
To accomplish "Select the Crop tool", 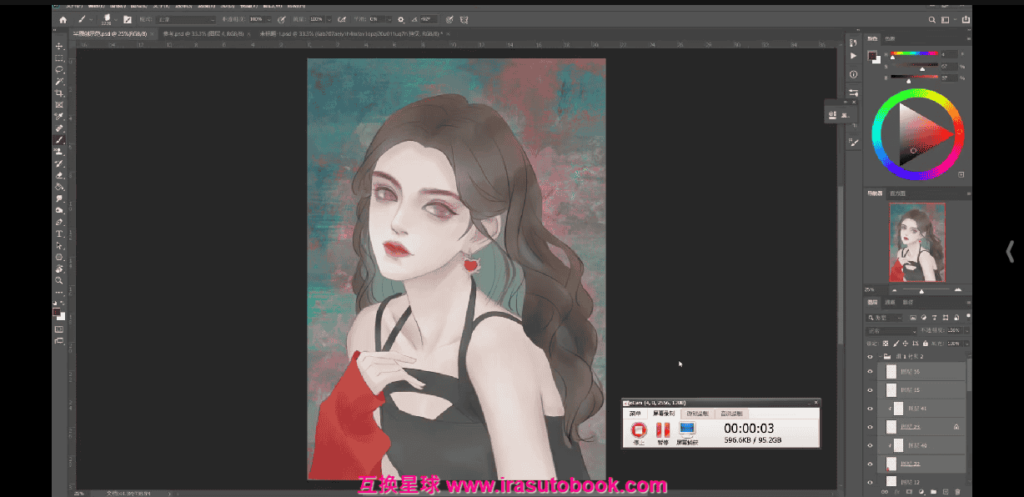I will pos(59,93).
